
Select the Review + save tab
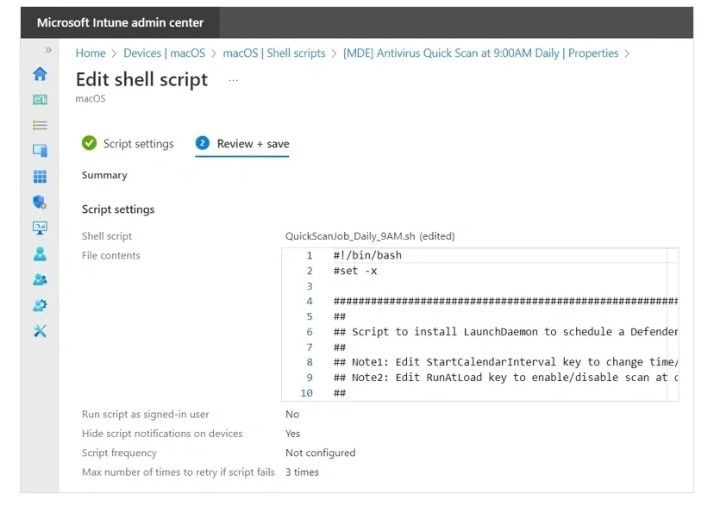point(242,144)
